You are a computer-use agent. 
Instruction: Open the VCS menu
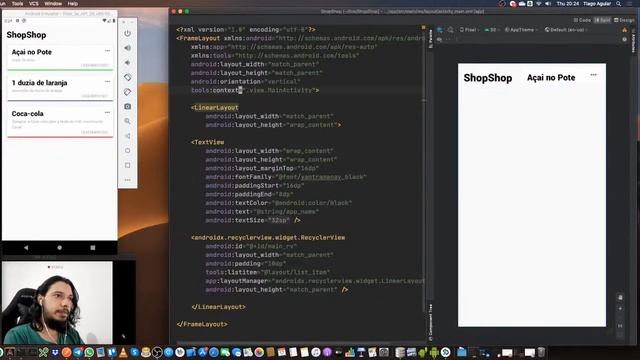coord(33,3)
